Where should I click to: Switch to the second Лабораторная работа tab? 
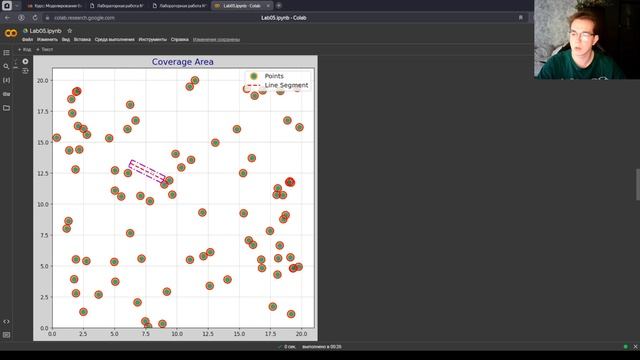[x=179, y=6]
